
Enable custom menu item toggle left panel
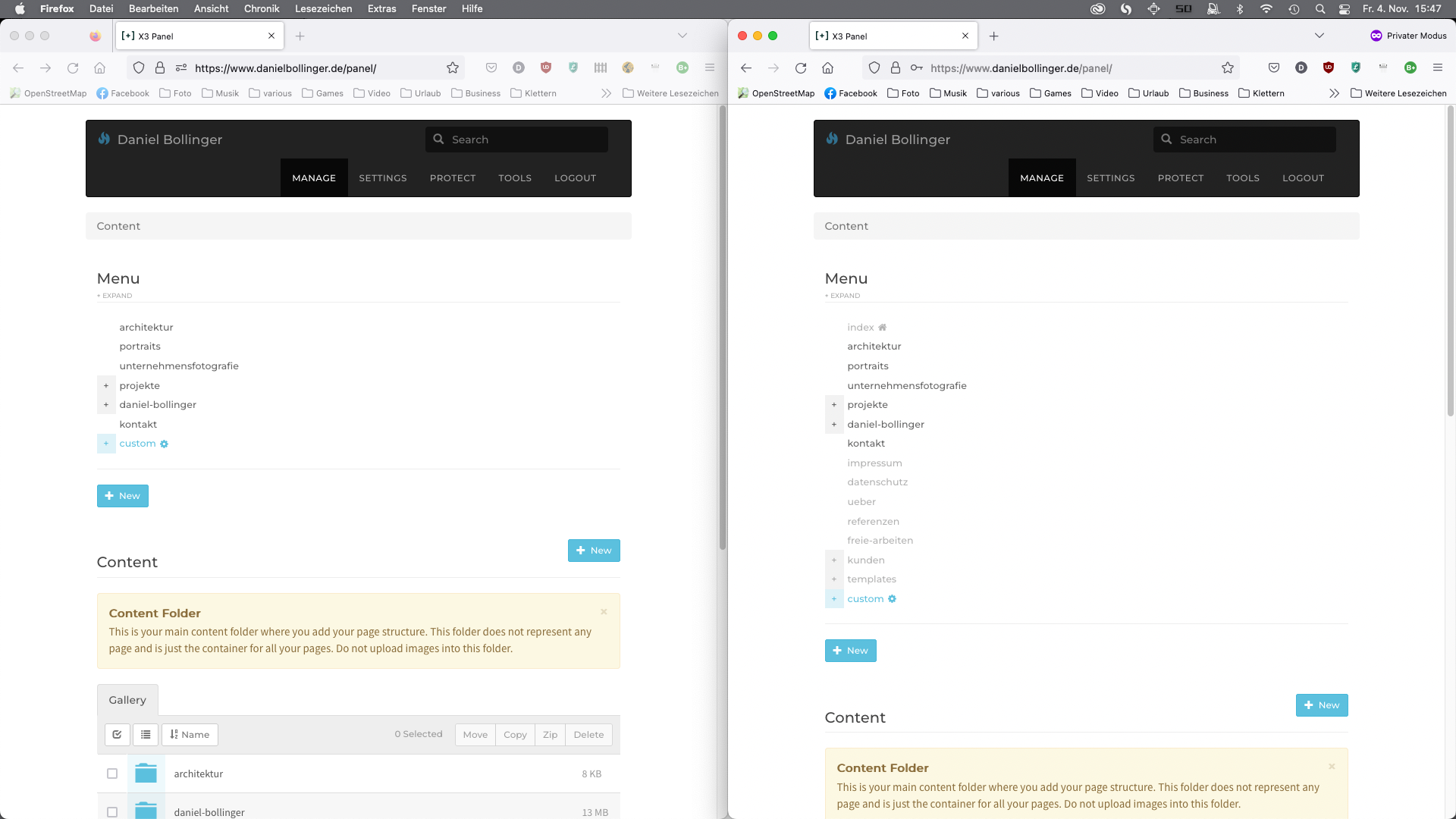click(106, 443)
